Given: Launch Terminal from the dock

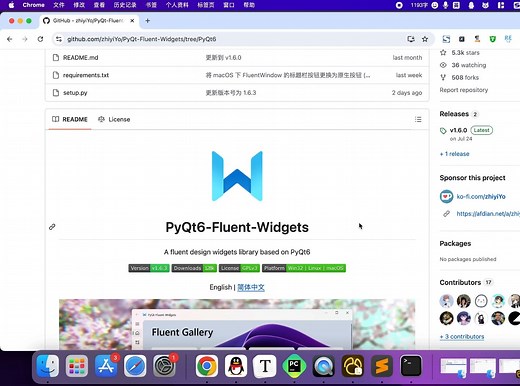Looking at the screenshot, I should [x=411, y=366].
